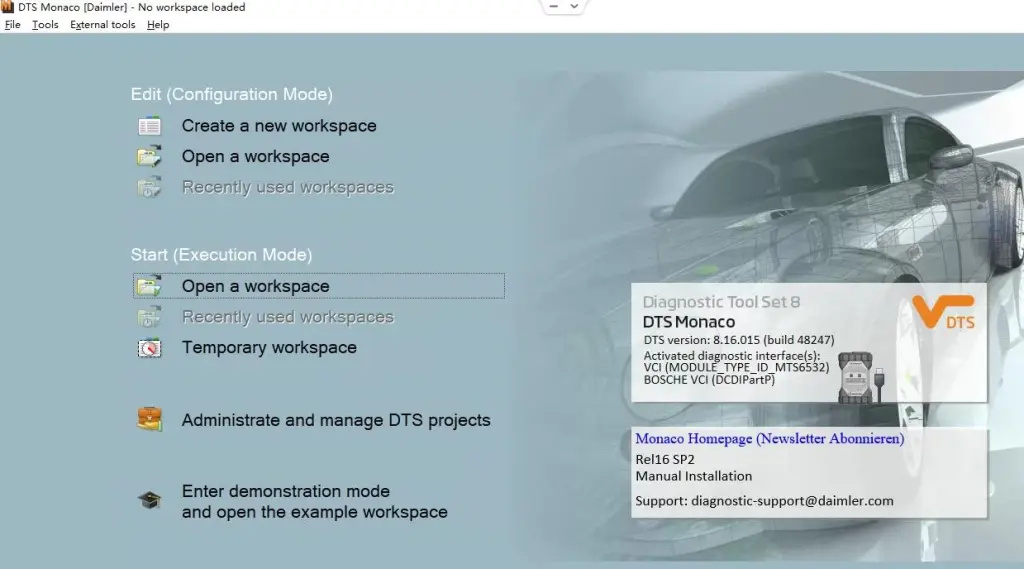Click the graduation cap demonstration icon
The image size is (1024, 569).
point(150,500)
